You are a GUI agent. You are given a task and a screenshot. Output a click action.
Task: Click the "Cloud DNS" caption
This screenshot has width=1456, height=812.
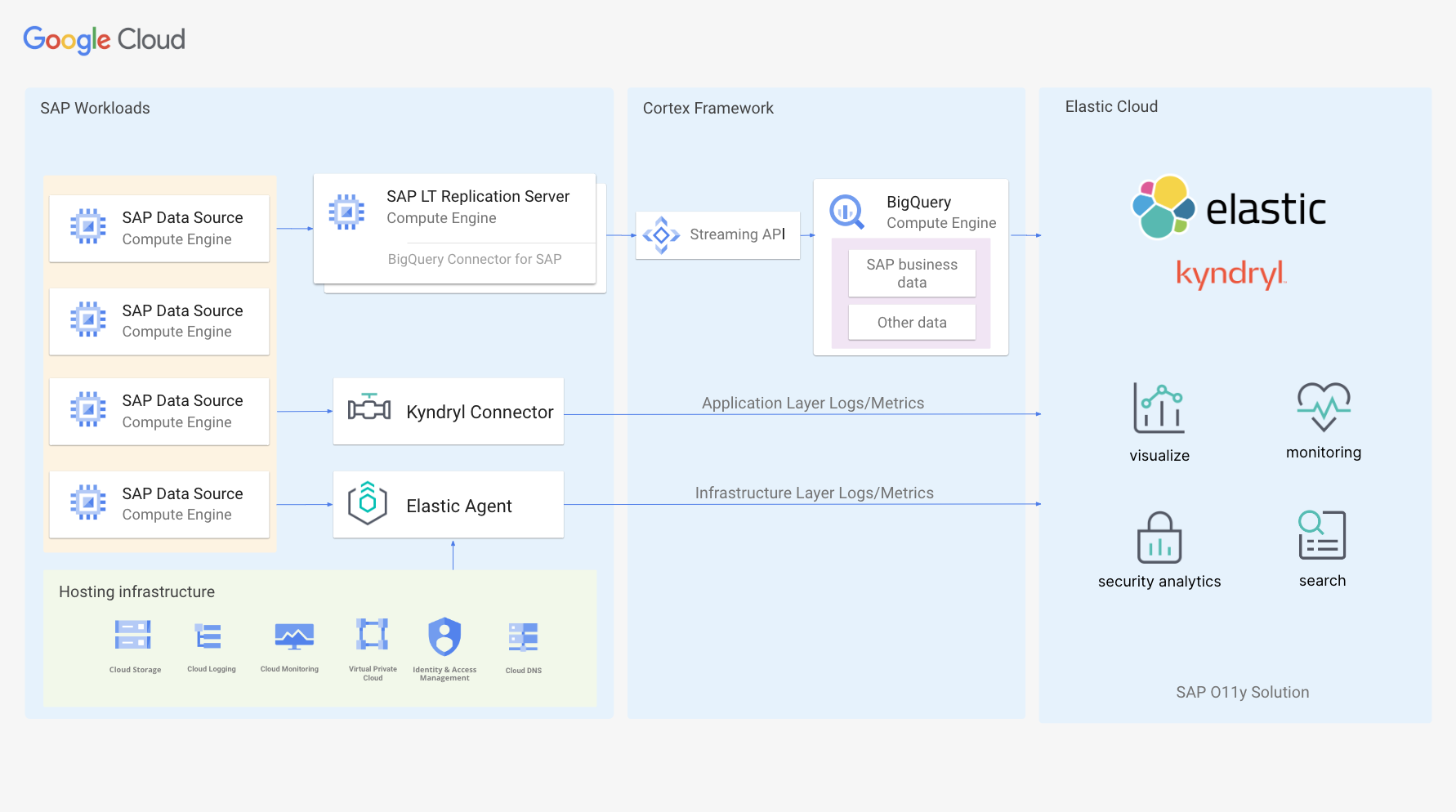523,671
